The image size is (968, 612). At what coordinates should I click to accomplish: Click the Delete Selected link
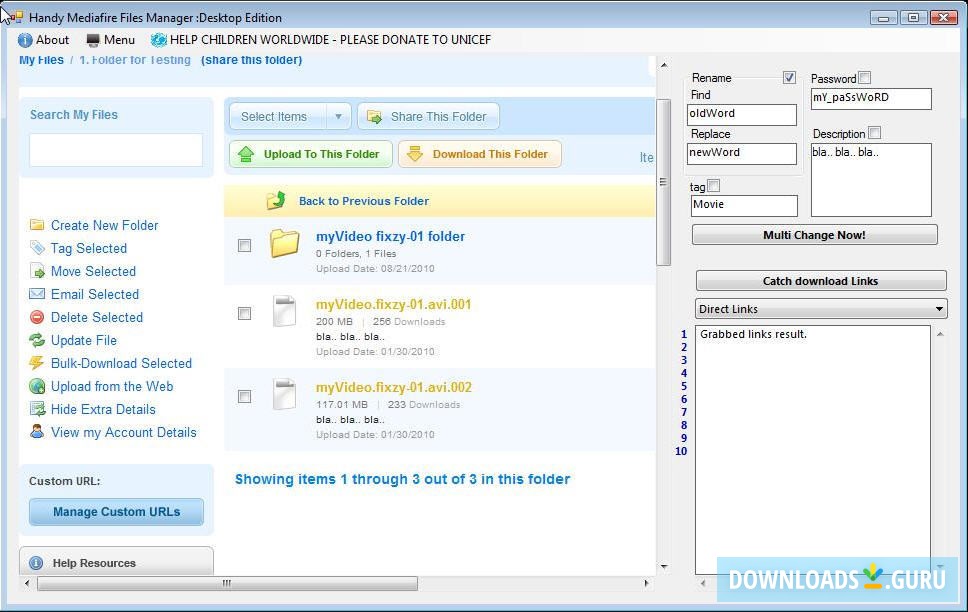click(x=97, y=317)
